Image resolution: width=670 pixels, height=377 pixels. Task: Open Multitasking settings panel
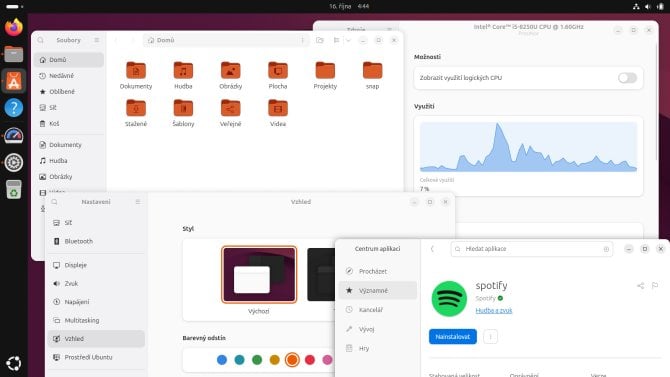coord(96,320)
